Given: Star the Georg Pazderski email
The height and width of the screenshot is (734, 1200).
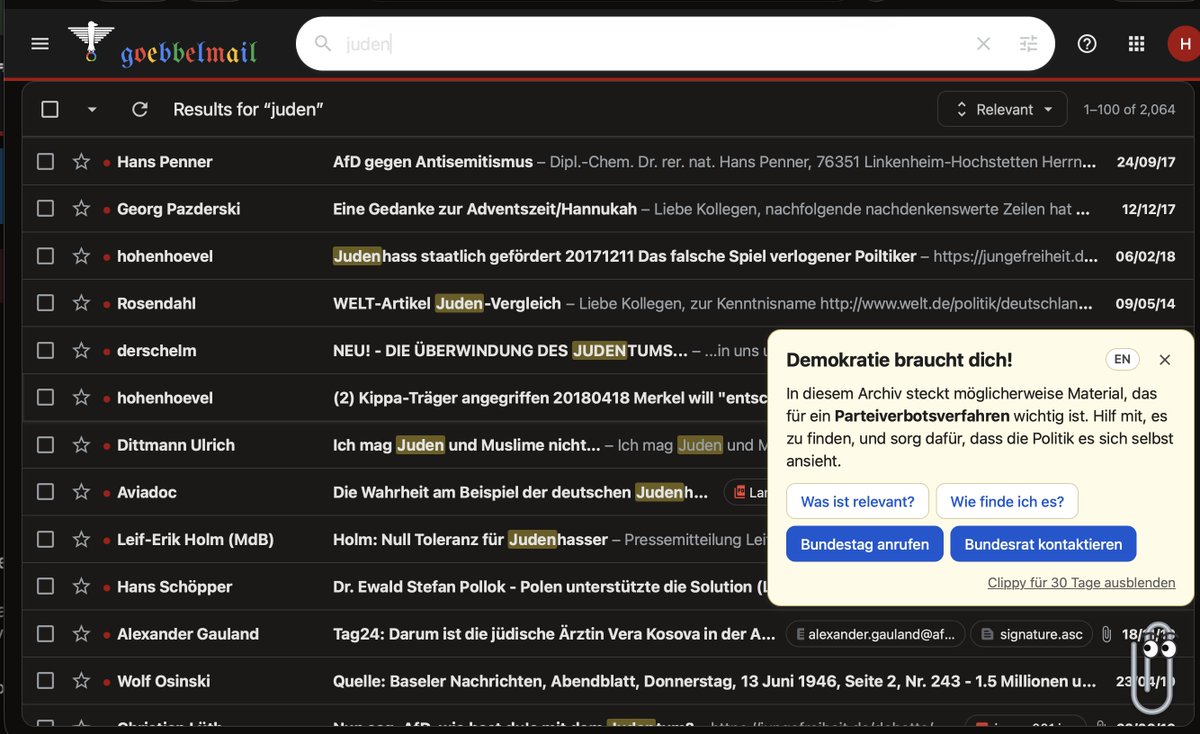Looking at the screenshot, I should [81, 209].
